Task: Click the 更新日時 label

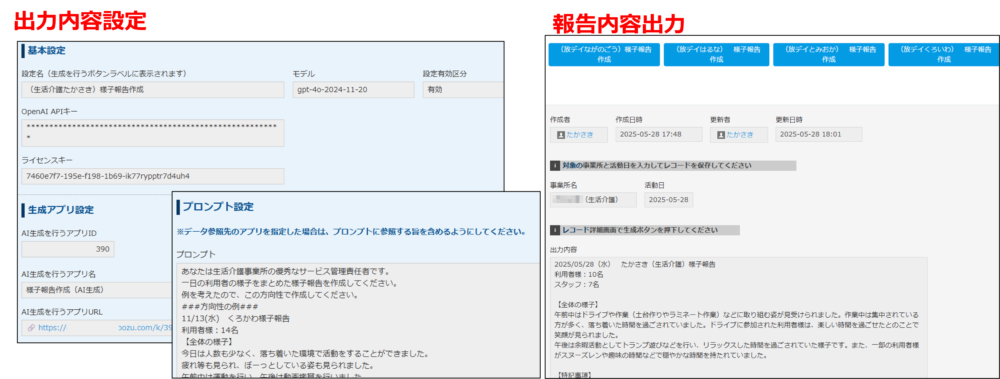Action: pos(789,119)
